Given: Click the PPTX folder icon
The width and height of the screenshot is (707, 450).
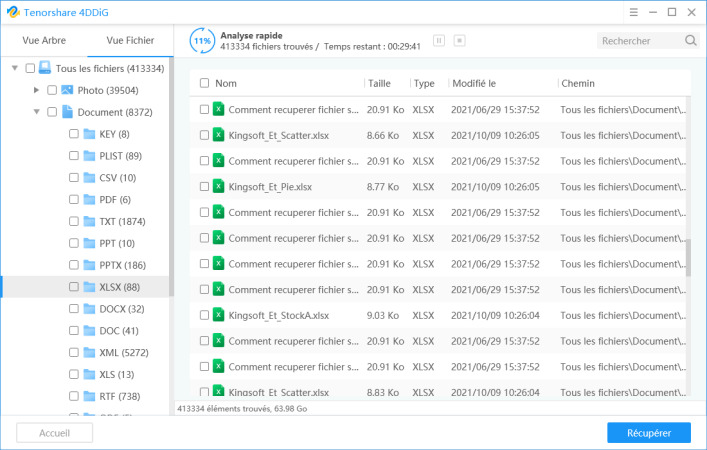Looking at the screenshot, I should coord(89,265).
